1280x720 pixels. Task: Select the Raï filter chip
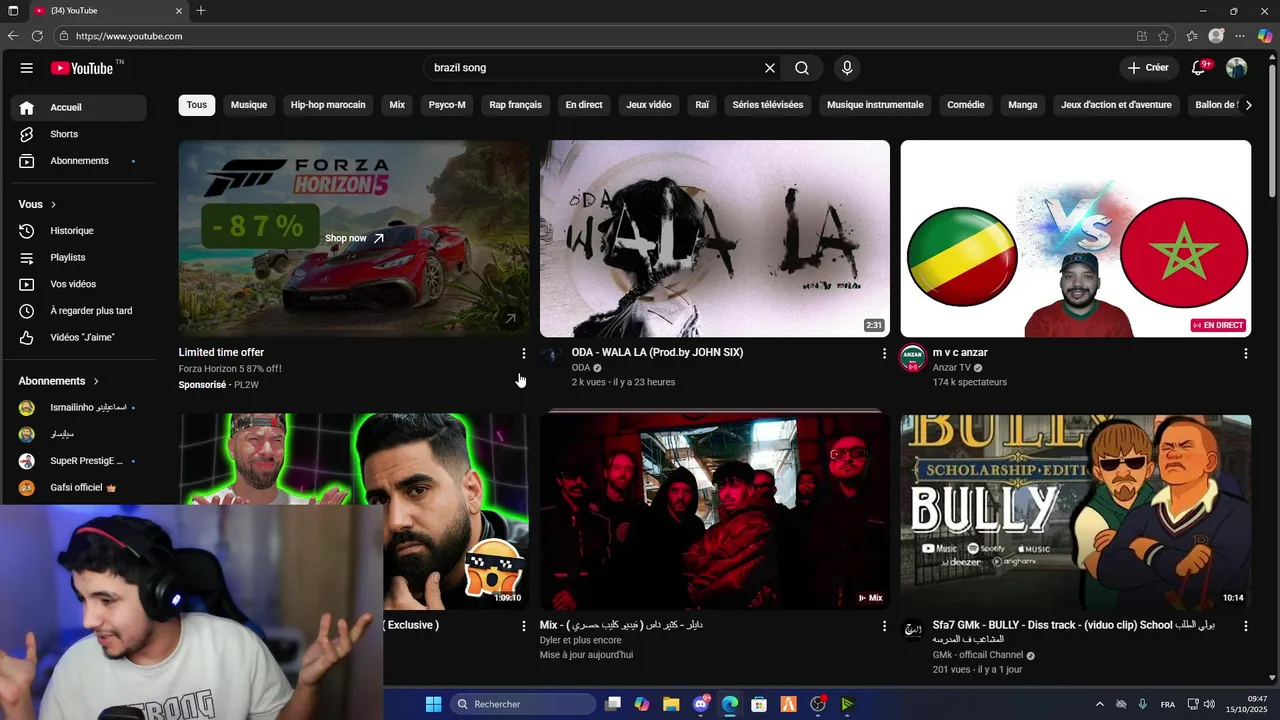pos(702,105)
